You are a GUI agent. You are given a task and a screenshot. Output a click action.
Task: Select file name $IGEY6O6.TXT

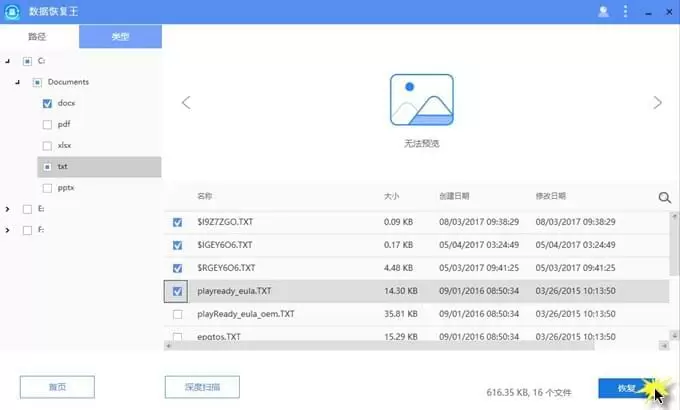point(225,245)
